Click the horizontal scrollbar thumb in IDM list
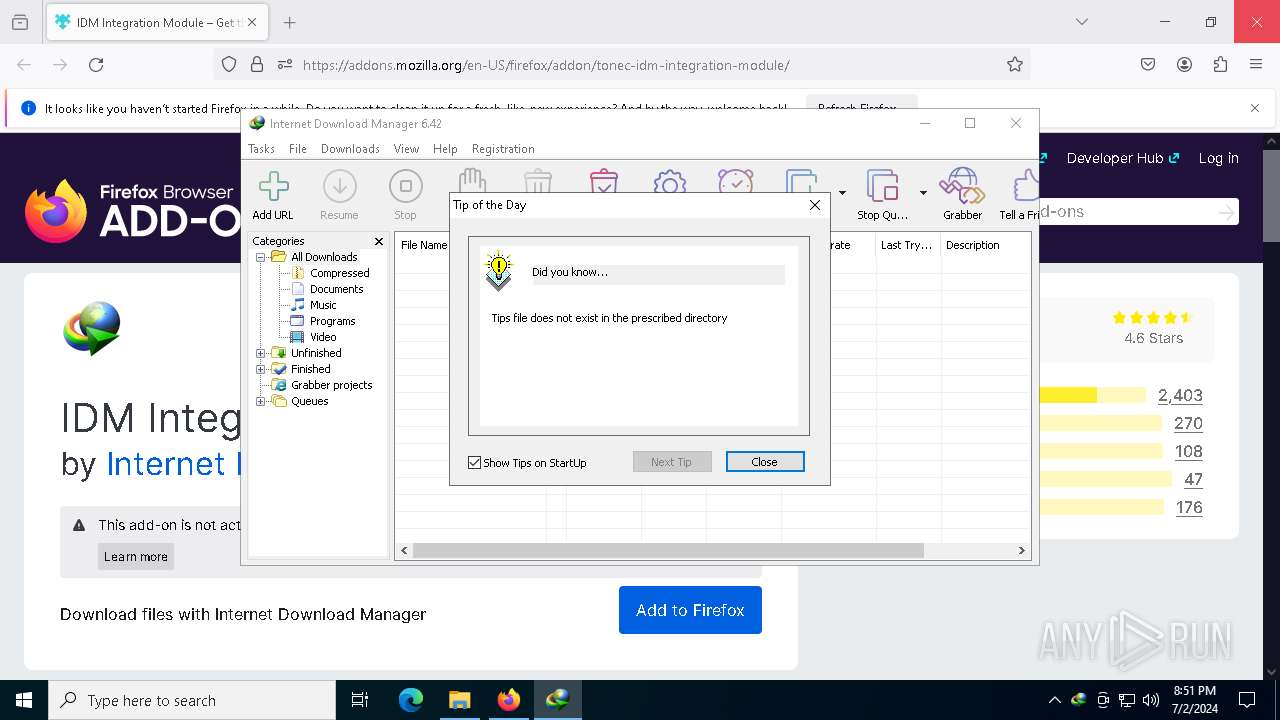 coord(668,550)
